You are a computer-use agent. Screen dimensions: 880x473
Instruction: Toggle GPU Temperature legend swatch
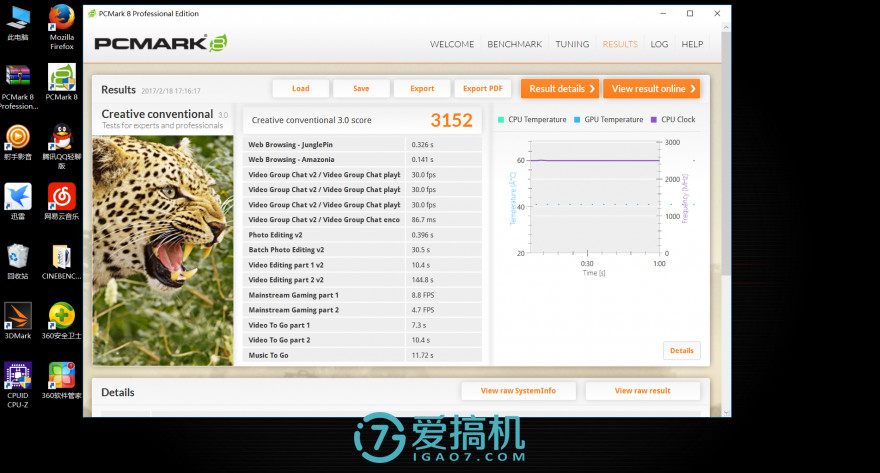point(577,120)
